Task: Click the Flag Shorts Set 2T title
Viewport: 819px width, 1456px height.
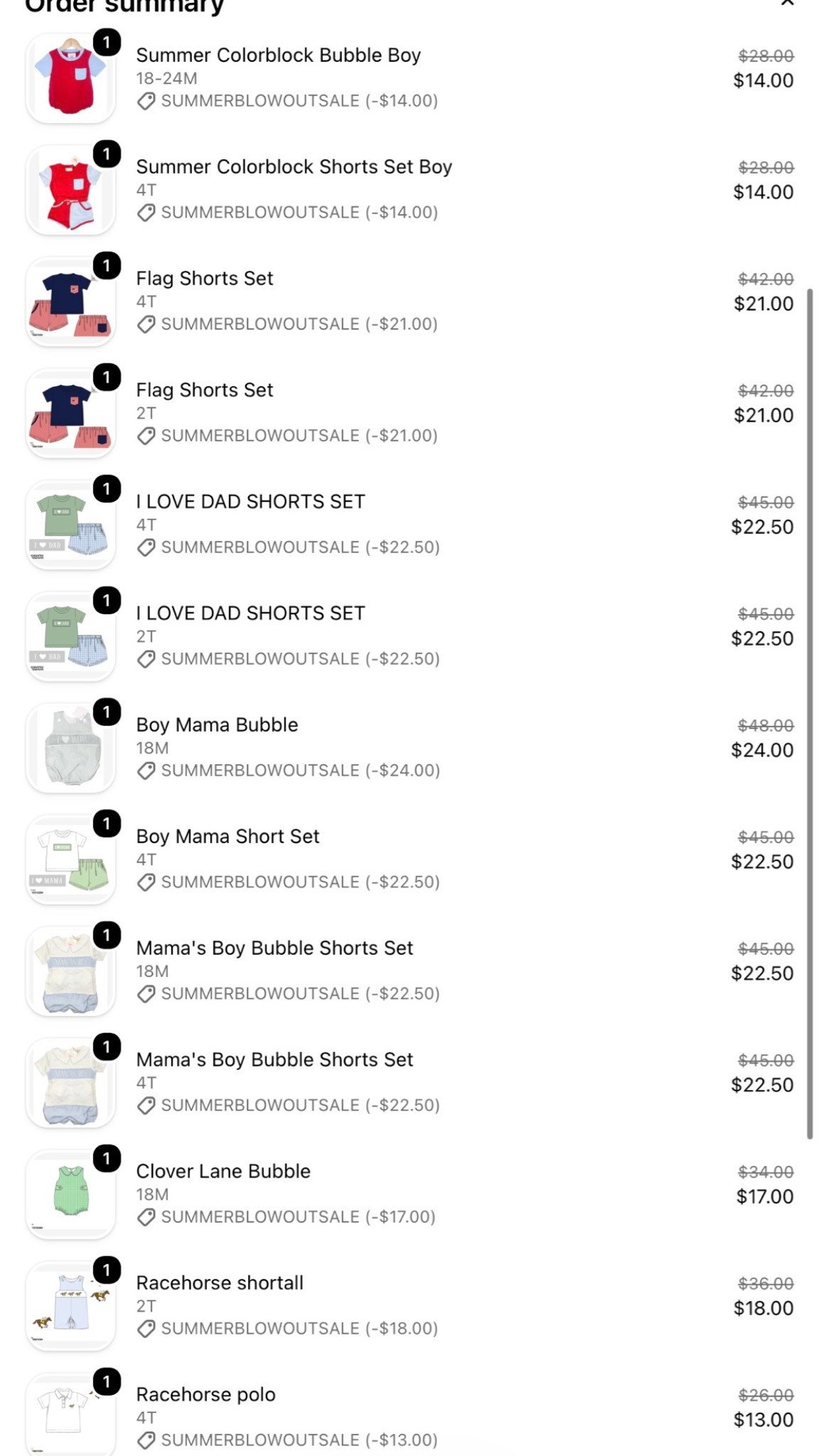Action: [x=205, y=390]
